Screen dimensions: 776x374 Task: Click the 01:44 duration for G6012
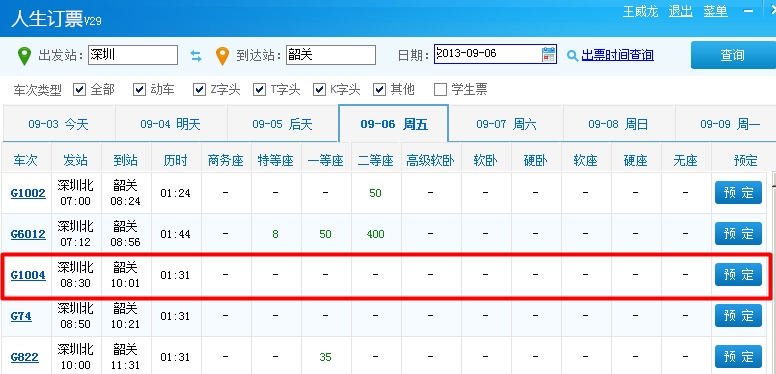click(x=176, y=234)
